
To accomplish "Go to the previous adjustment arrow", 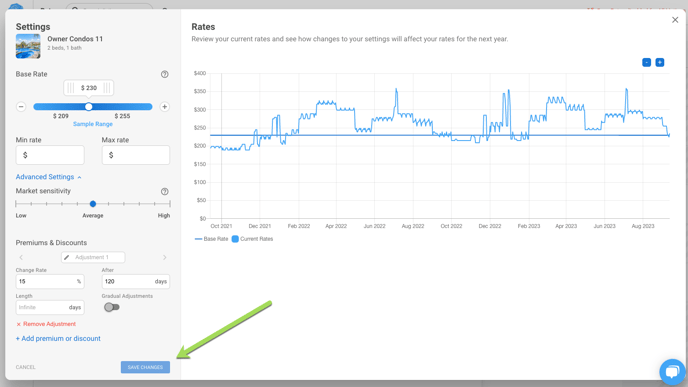I will (21, 258).
